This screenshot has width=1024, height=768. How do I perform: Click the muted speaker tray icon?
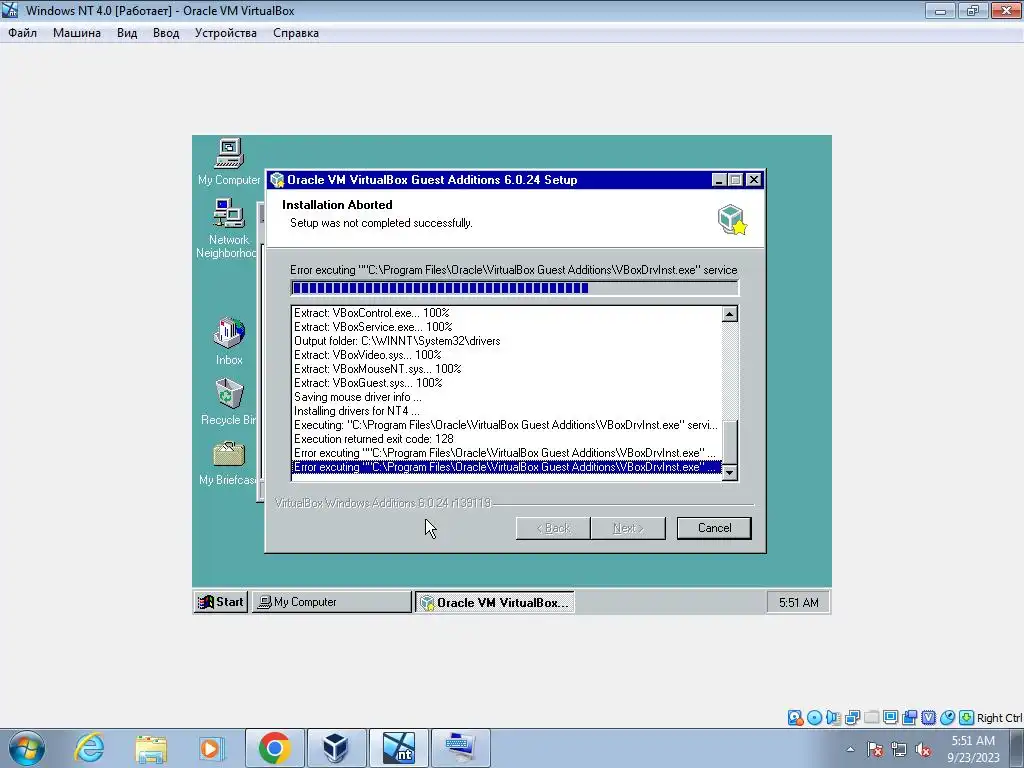(923, 749)
